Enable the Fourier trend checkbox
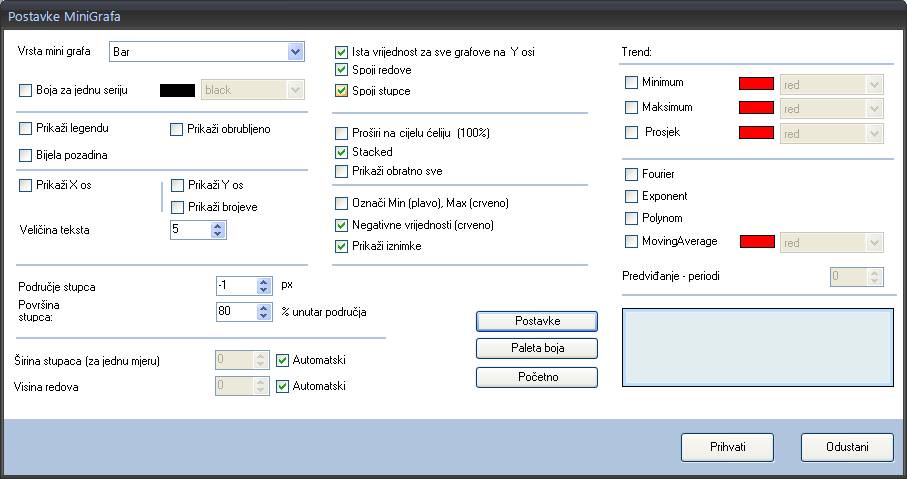Image resolution: width=907 pixels, height=479 pixels. pyautogui.click(x=632, y=174)
